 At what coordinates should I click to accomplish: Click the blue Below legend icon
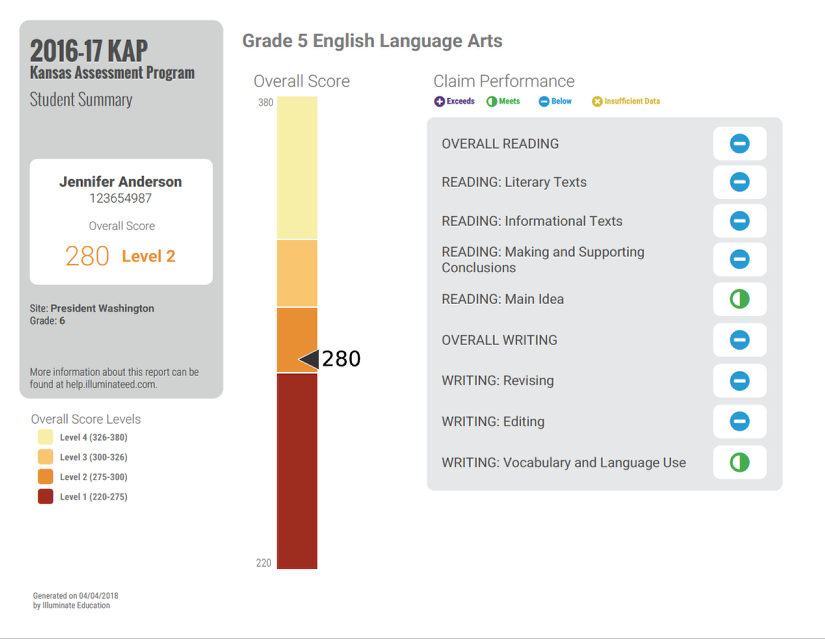coord(544,102)
